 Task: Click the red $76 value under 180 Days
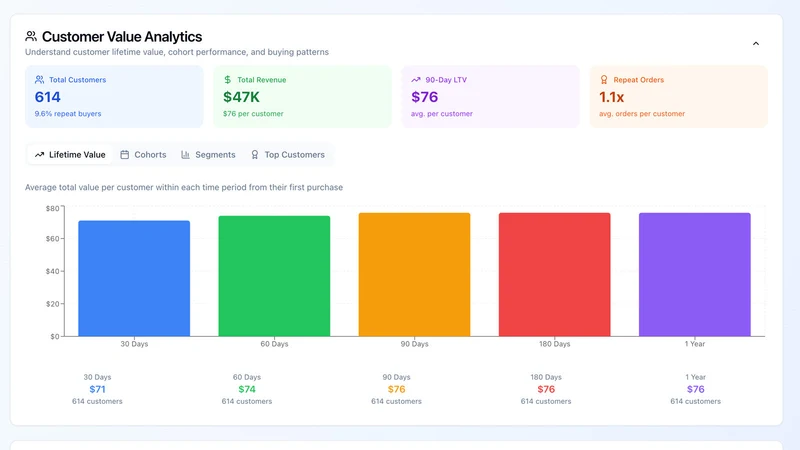(546, 389)
